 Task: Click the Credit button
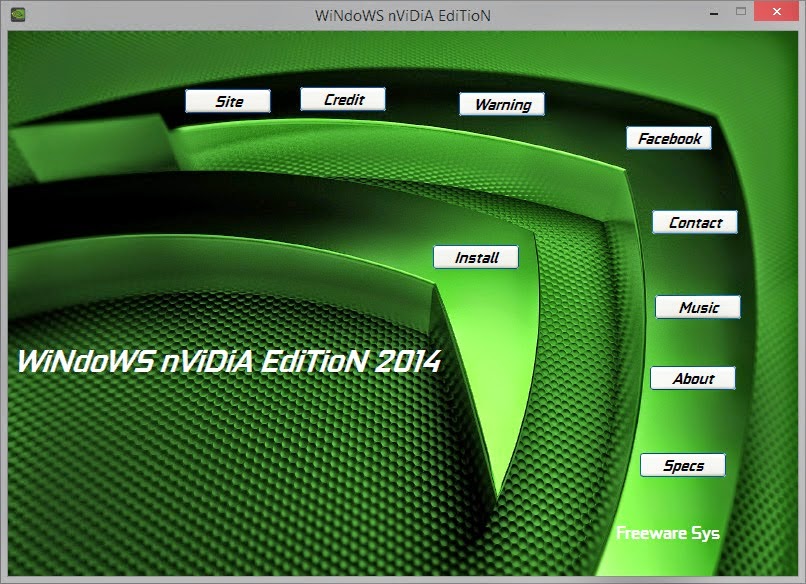[343, 99]
